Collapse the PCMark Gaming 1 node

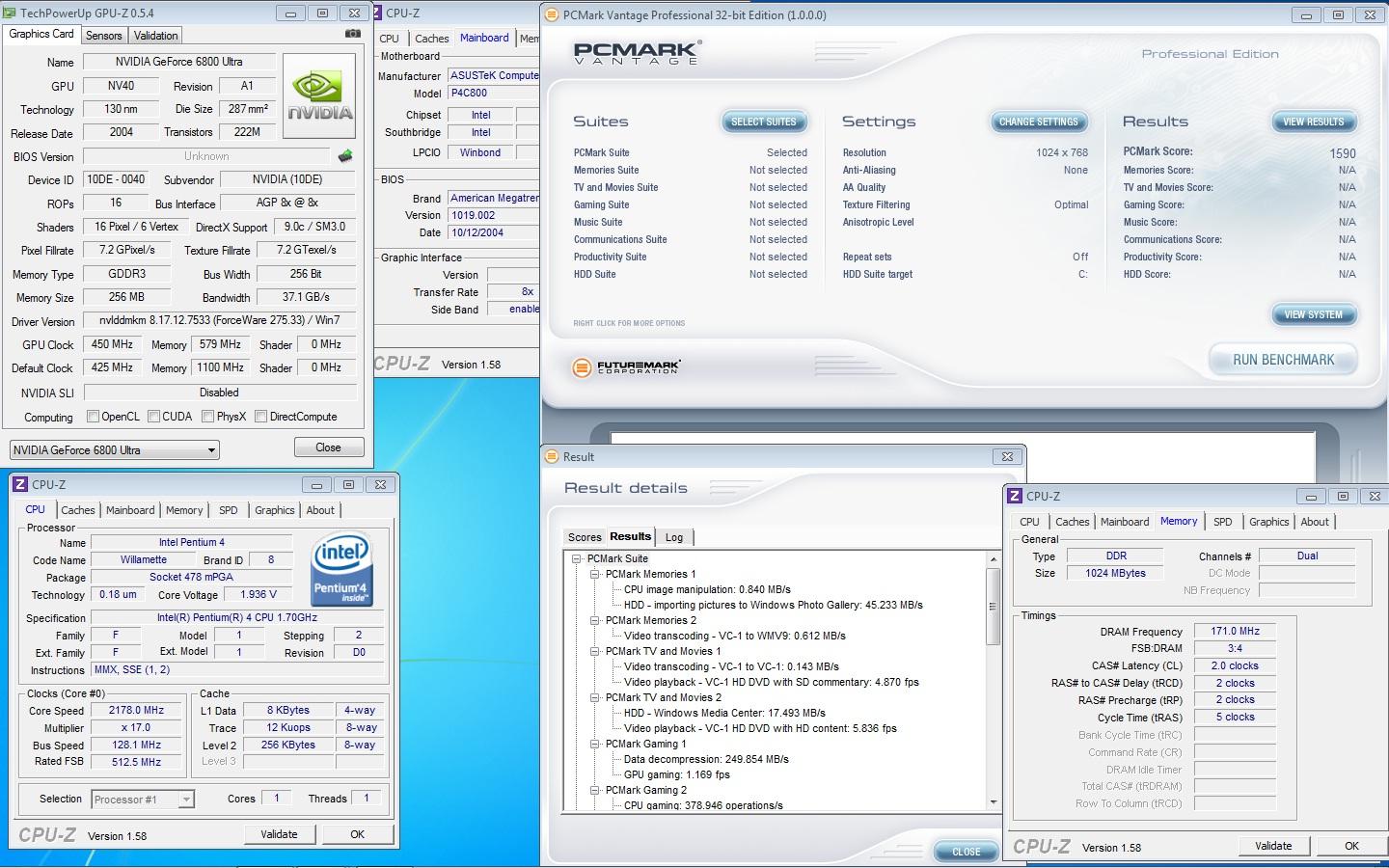[595, 744]
